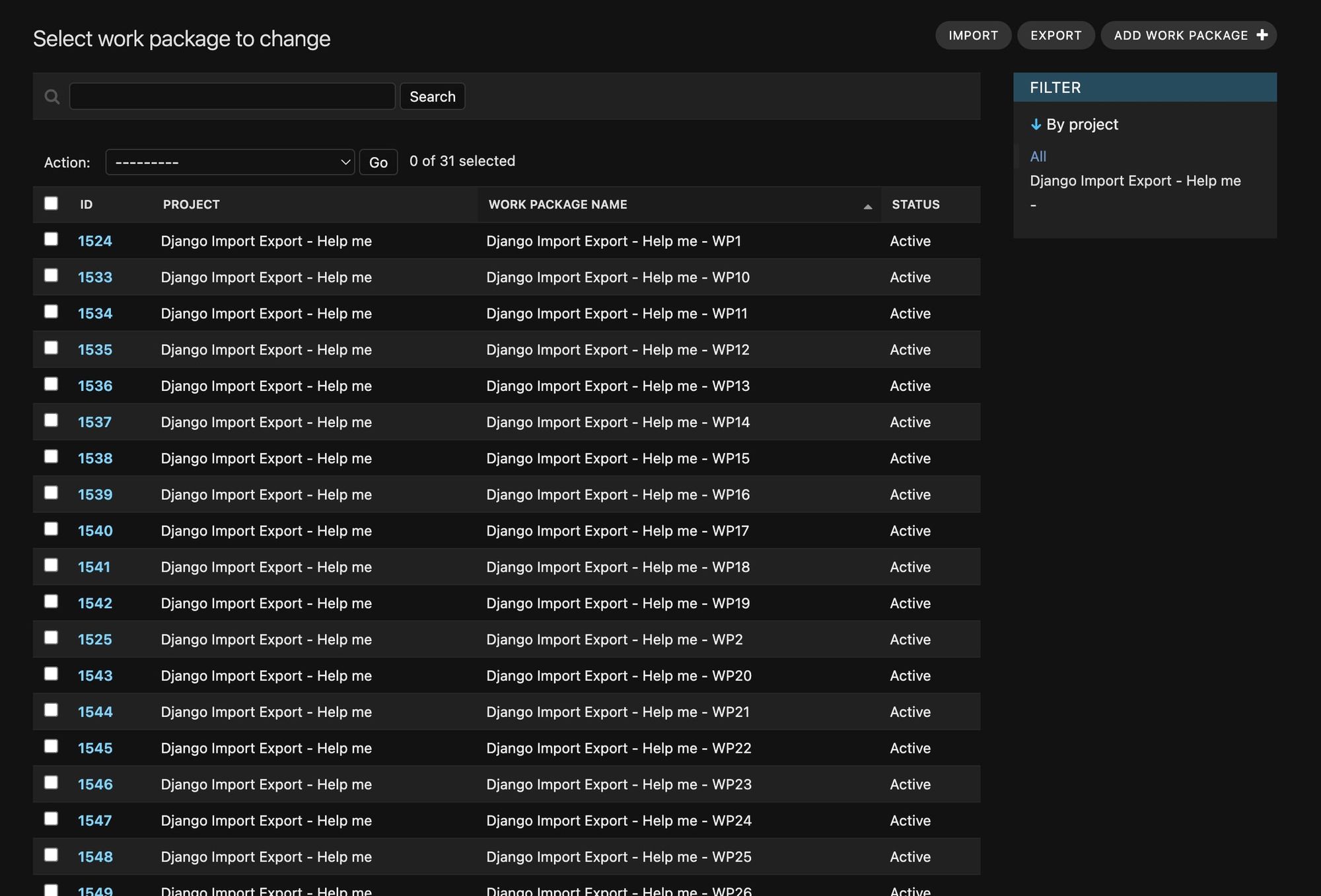Check the box for row 1539

[x=51, y=493]
